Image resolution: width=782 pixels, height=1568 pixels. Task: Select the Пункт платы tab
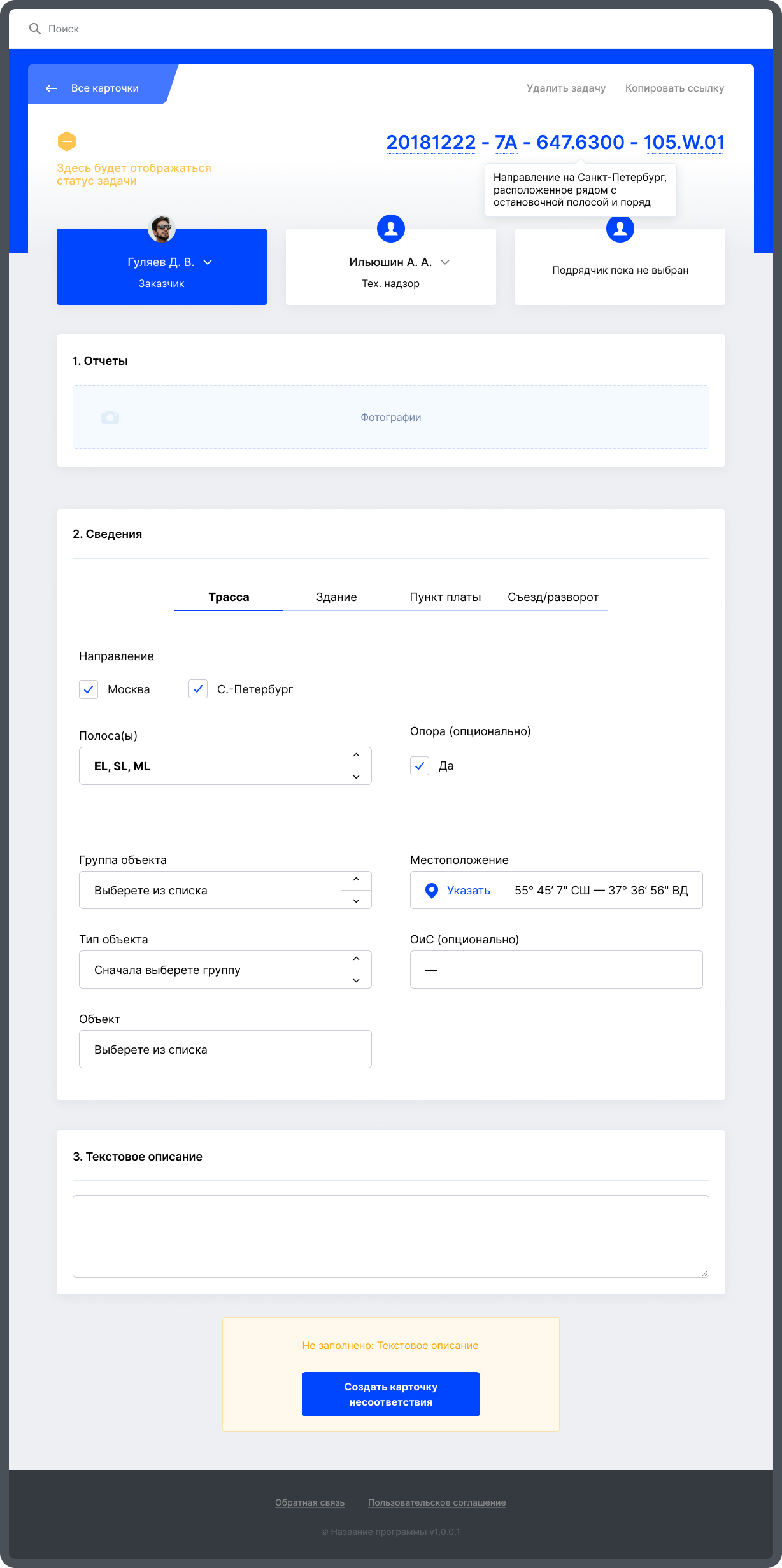pos(445,597)
